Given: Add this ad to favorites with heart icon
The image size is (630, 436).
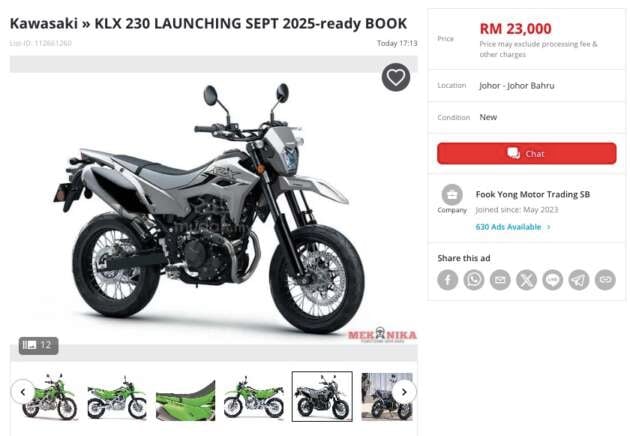Looking at the screenshot, I should (x=396, y=77).
